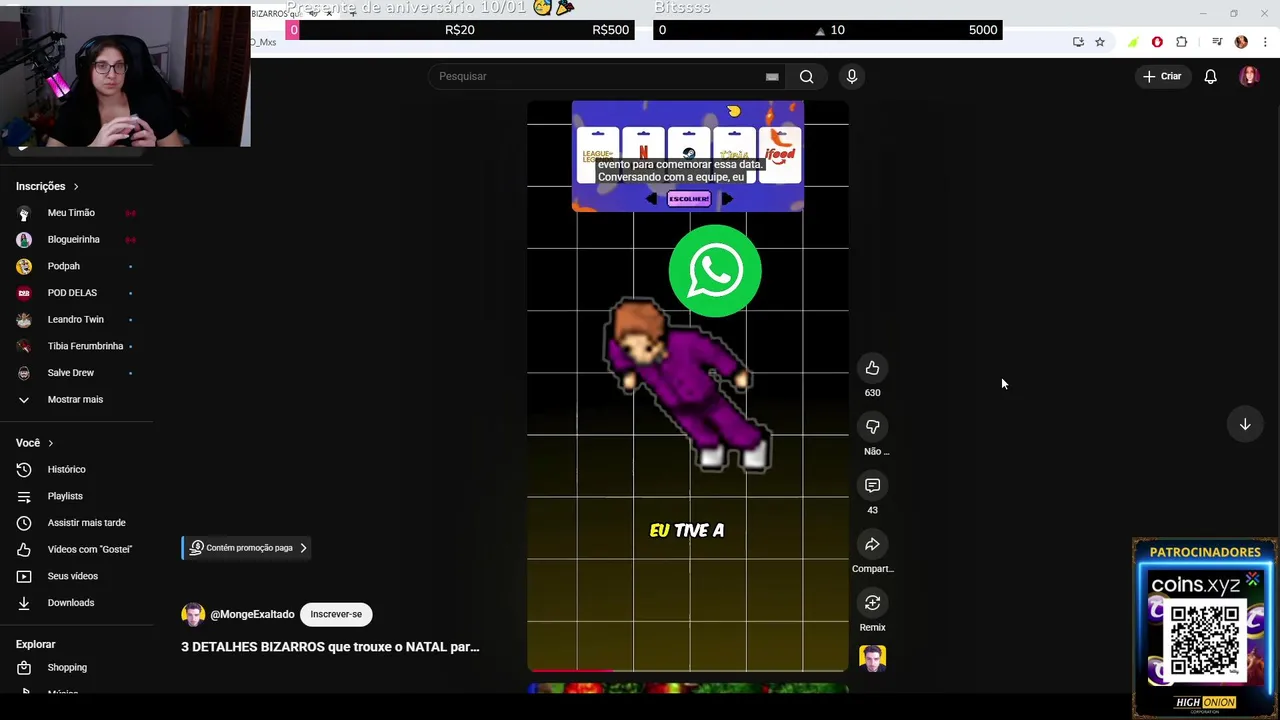Image resolution: width=1280 pixels, height=720 pixels.
Task: Open the YouTube account avatar menu
Action: pyautogui.click(x=1249, y=76)
